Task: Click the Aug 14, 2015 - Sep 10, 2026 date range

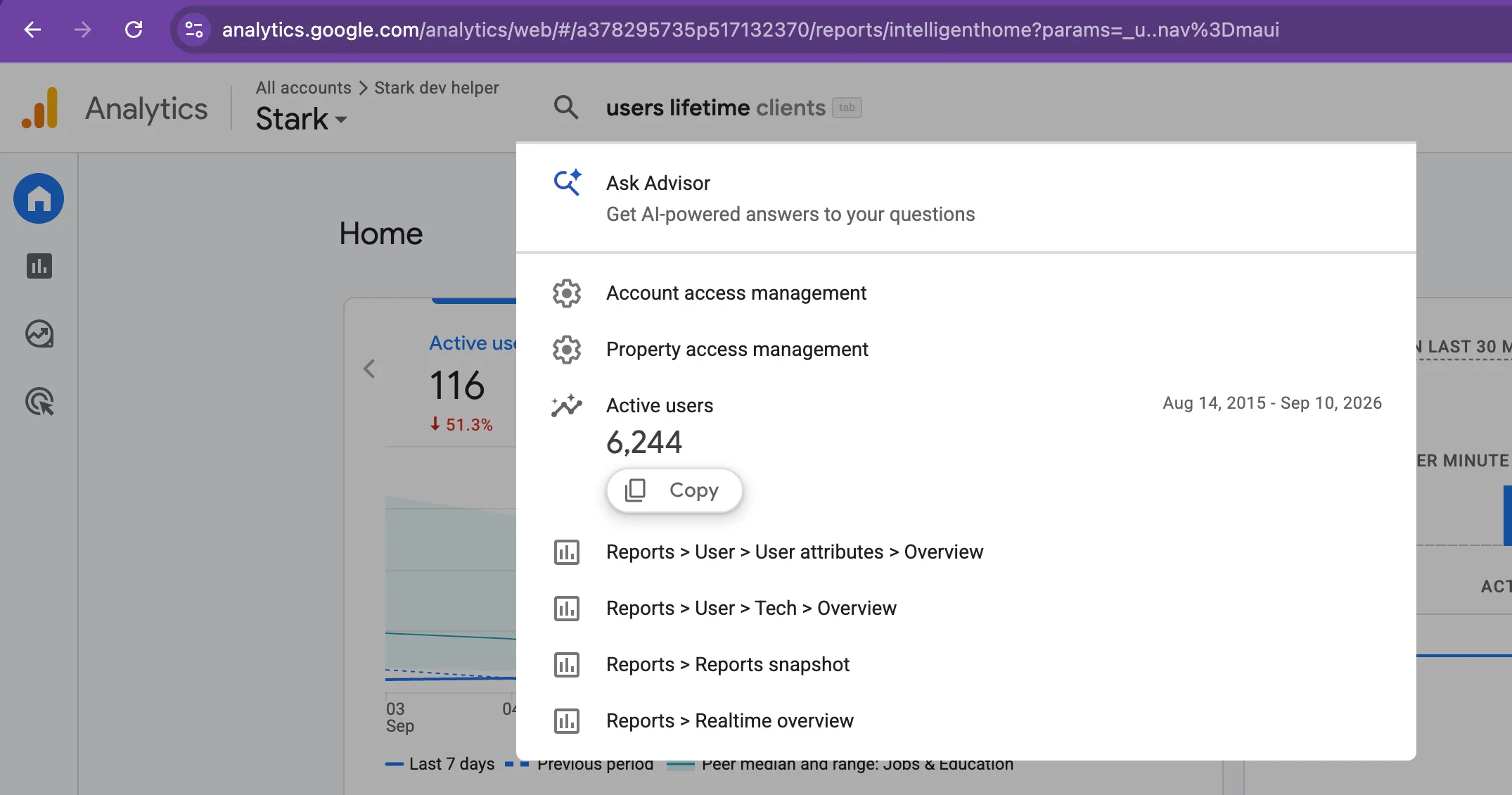Action: [x=1271, y=403]
